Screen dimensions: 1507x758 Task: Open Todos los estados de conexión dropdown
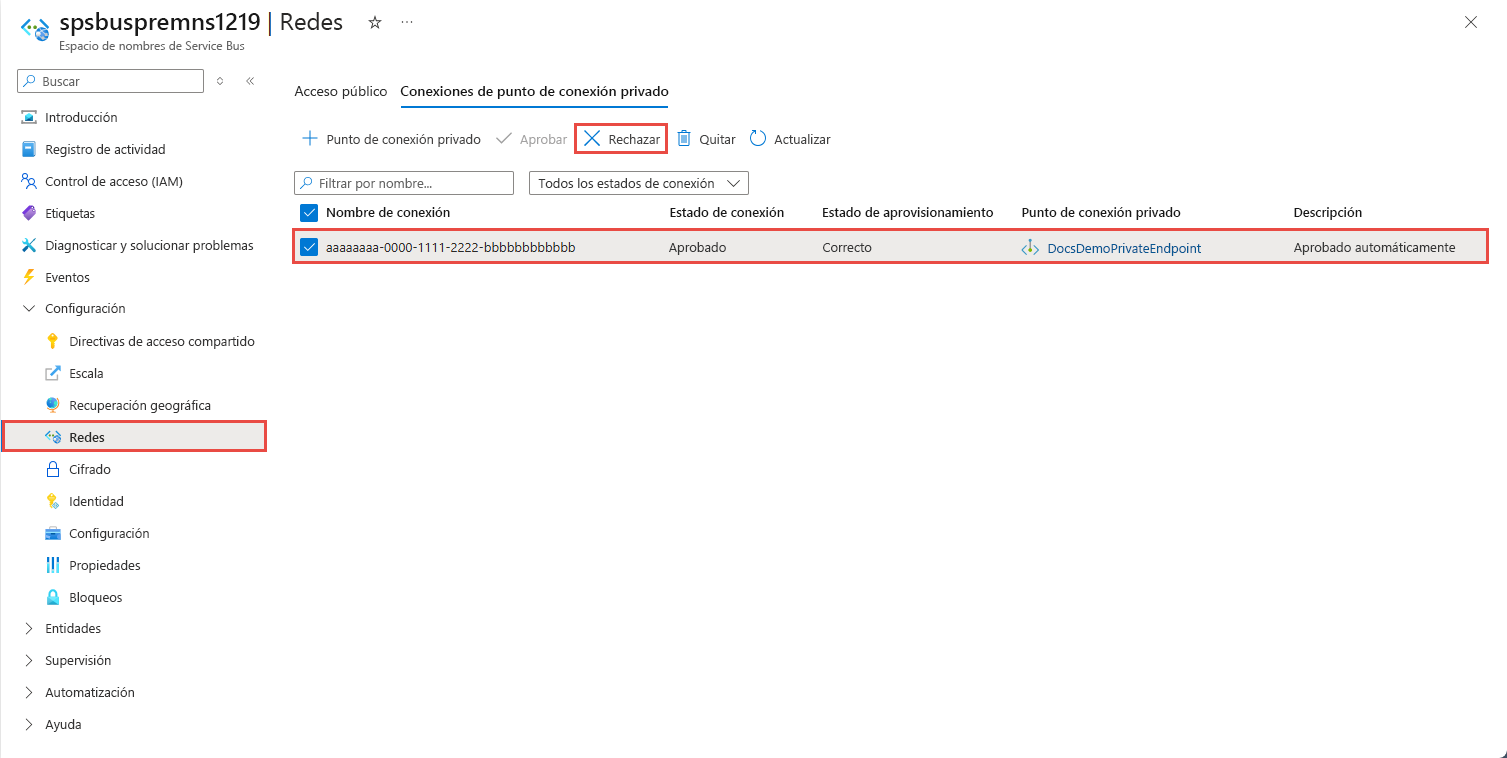(638, 183)
